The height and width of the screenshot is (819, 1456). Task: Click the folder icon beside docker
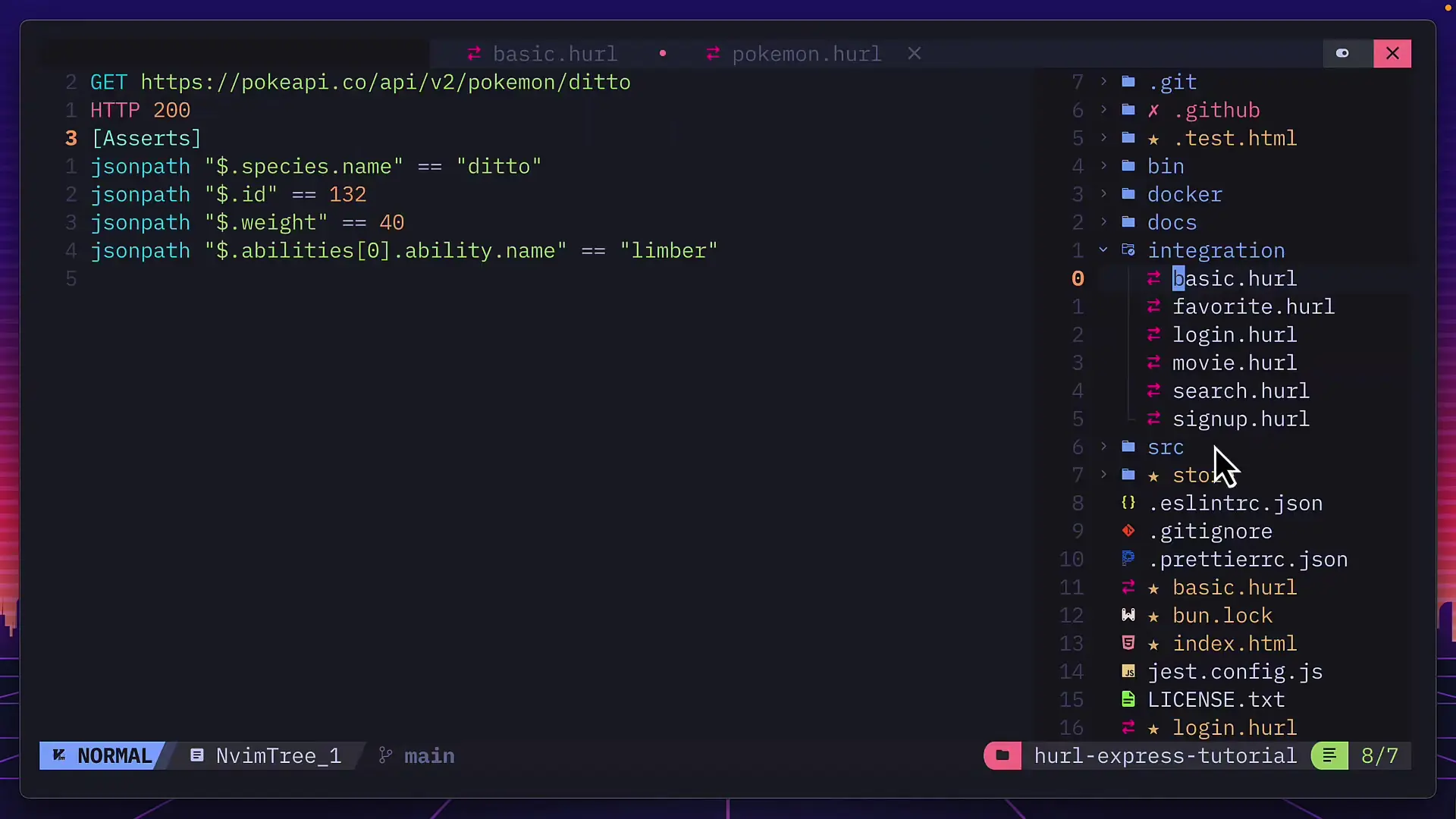coord(1128,194)
